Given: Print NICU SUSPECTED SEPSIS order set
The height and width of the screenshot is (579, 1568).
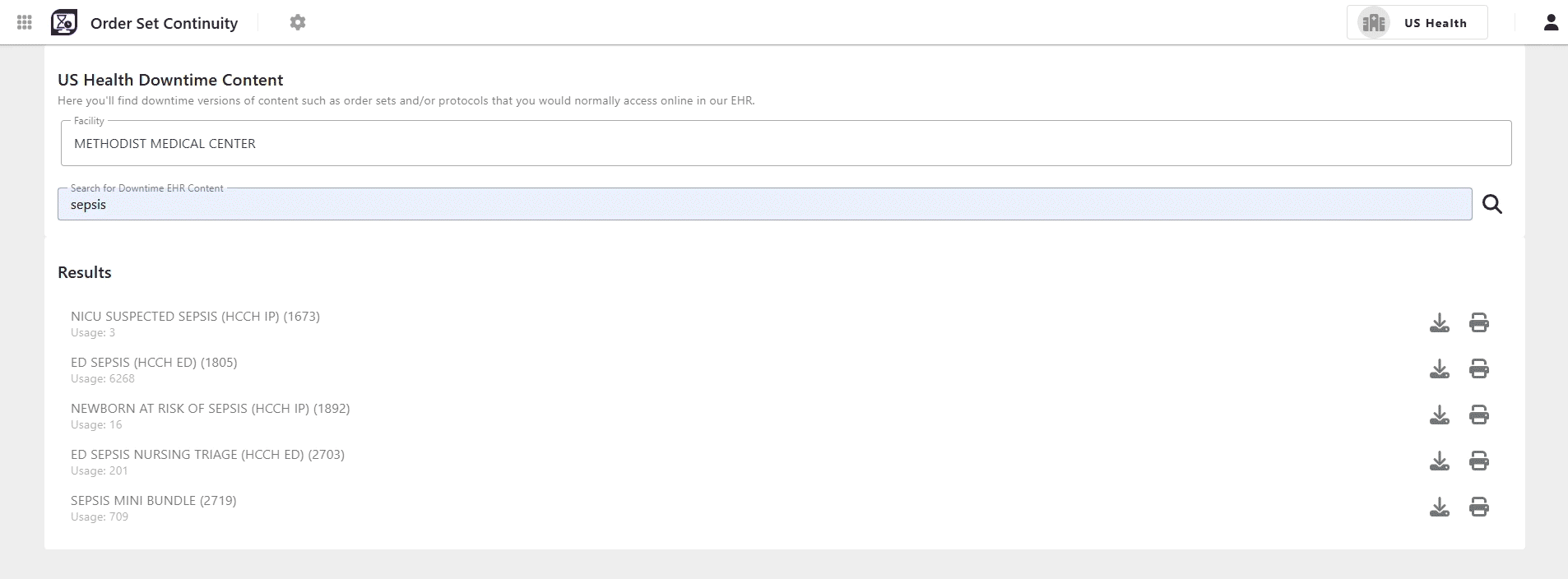Looking at the screenshot, I should coord(1479,323).
